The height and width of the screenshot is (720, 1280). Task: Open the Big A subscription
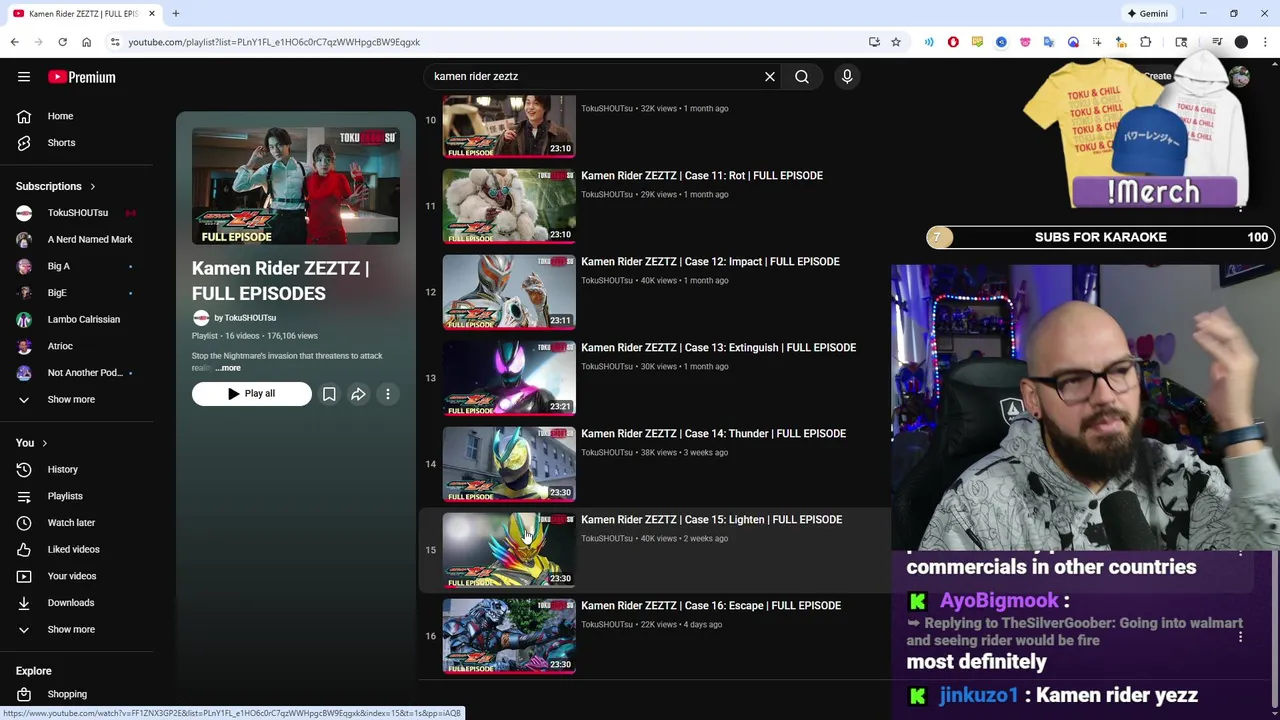coord(58,266)
